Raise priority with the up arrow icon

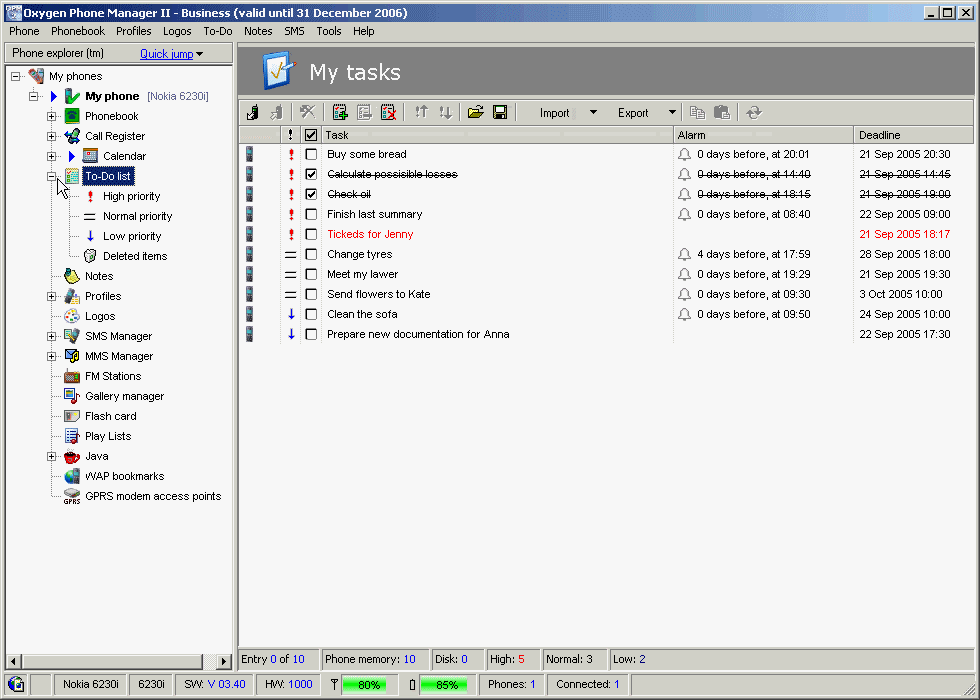421,112
